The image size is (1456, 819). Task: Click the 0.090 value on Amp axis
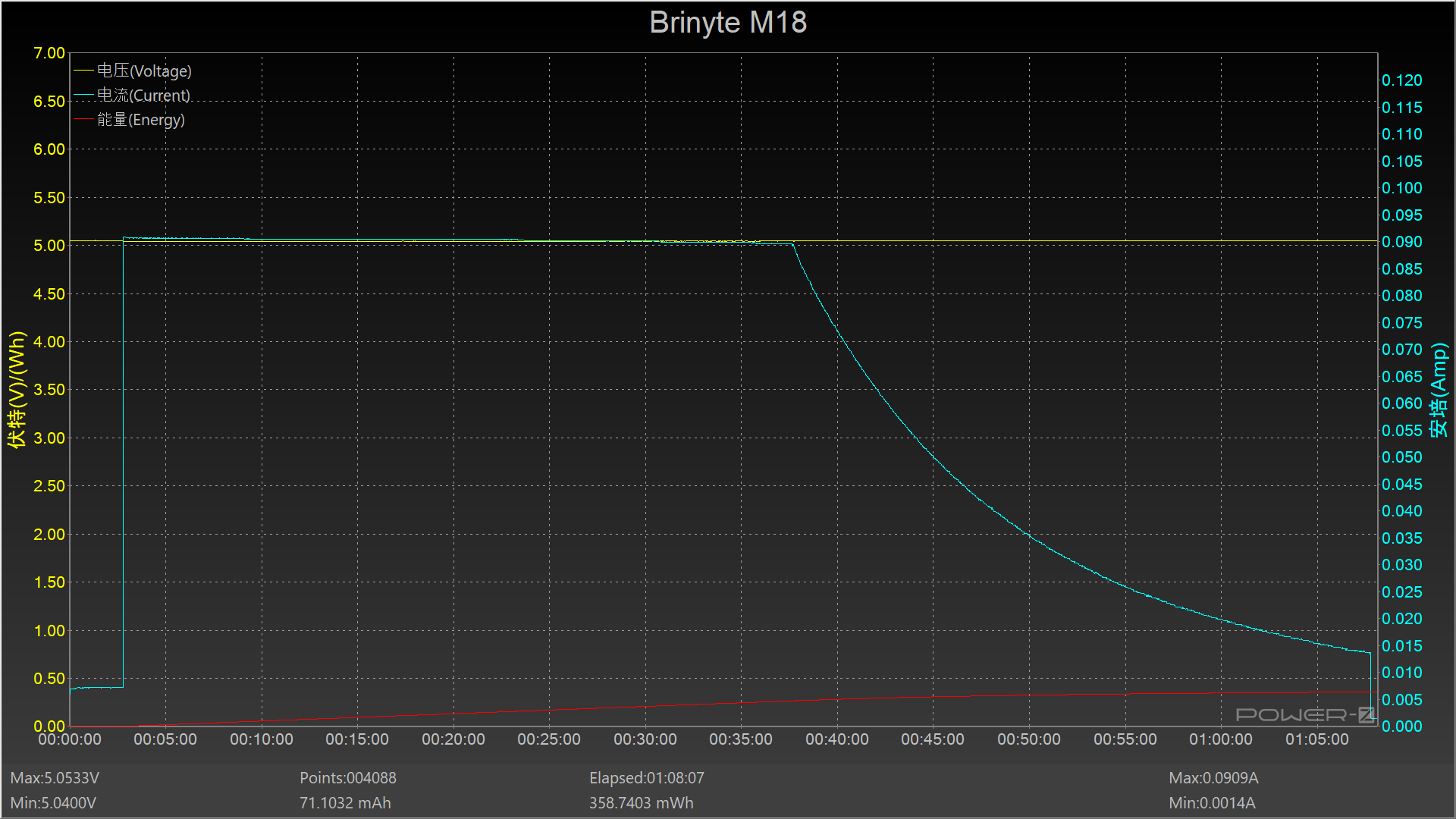1401,242
